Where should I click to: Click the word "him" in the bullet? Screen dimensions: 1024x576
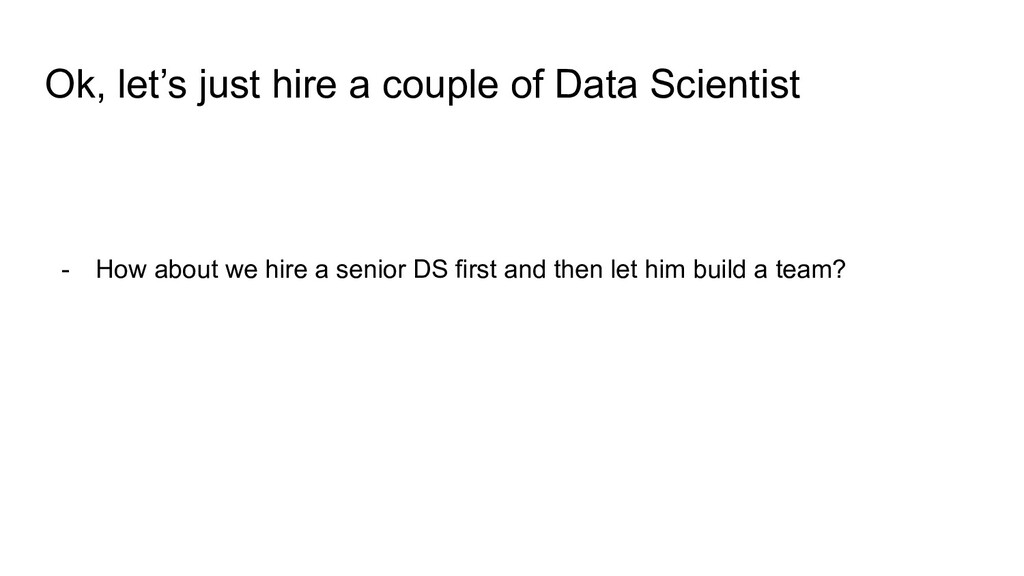[665, 269]
